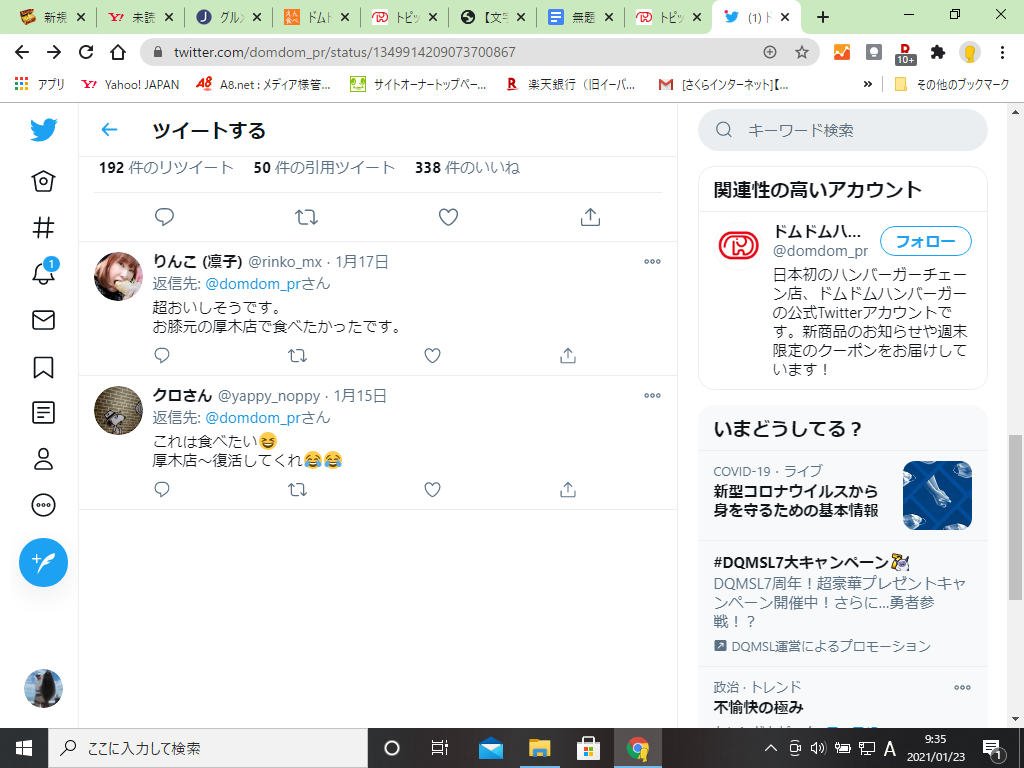Like クロさん's reply
Image resolution: width=1024 pixels, height=768 pixels.
click(x=432, y=489)
